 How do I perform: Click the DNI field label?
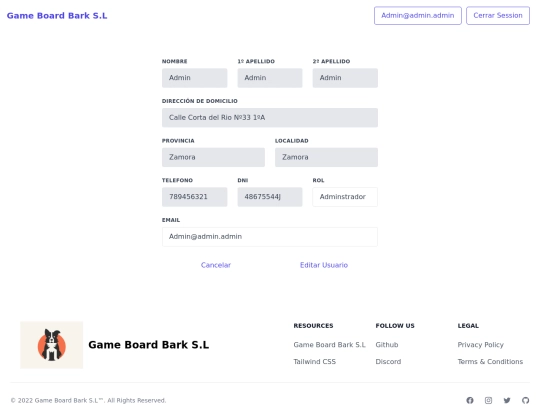click(x=243, y=180)
